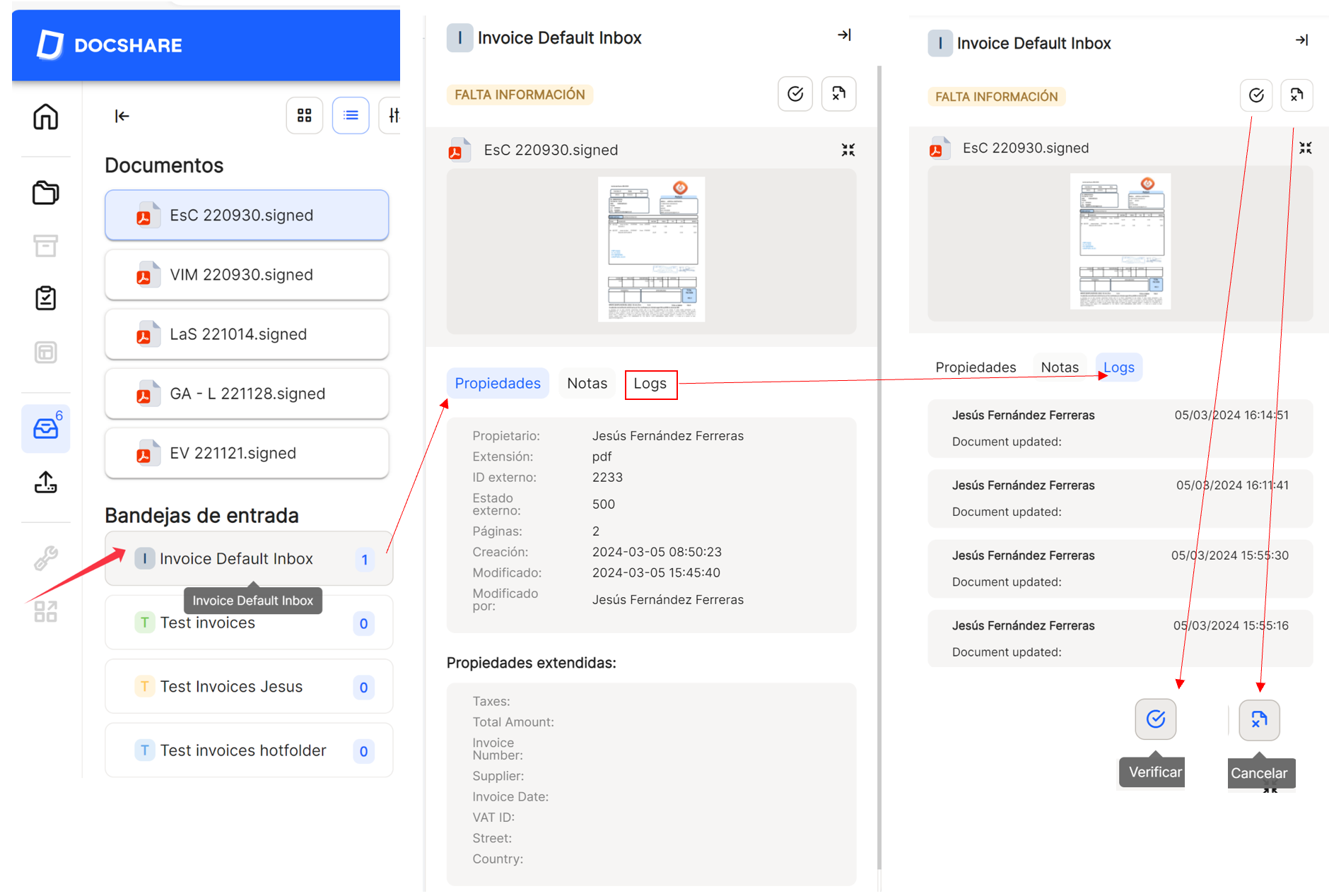Click the verify checkmark icon in the middle panel
Screen dimensions: 1329x896
(795, 94)
